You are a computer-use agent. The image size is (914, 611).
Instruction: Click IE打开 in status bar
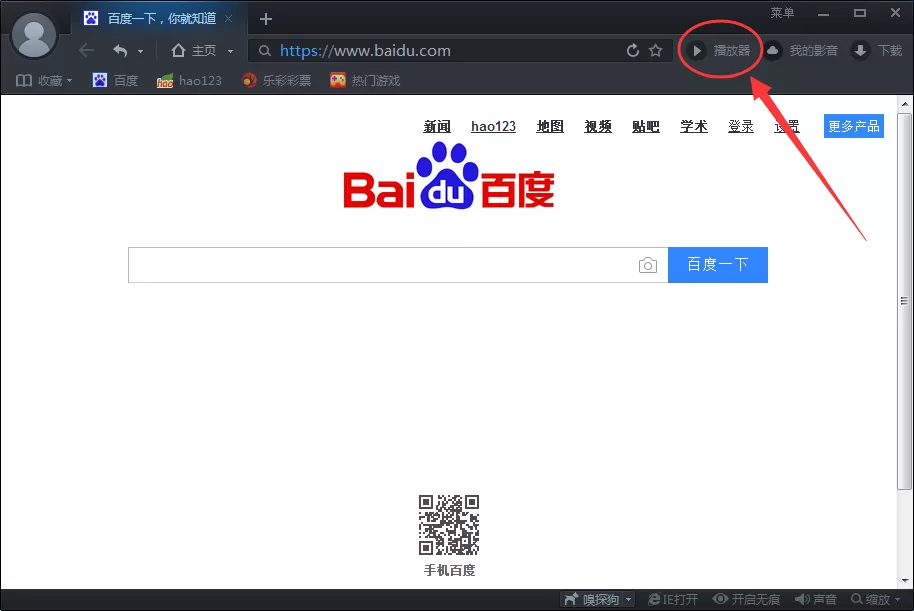pos(673,599)
